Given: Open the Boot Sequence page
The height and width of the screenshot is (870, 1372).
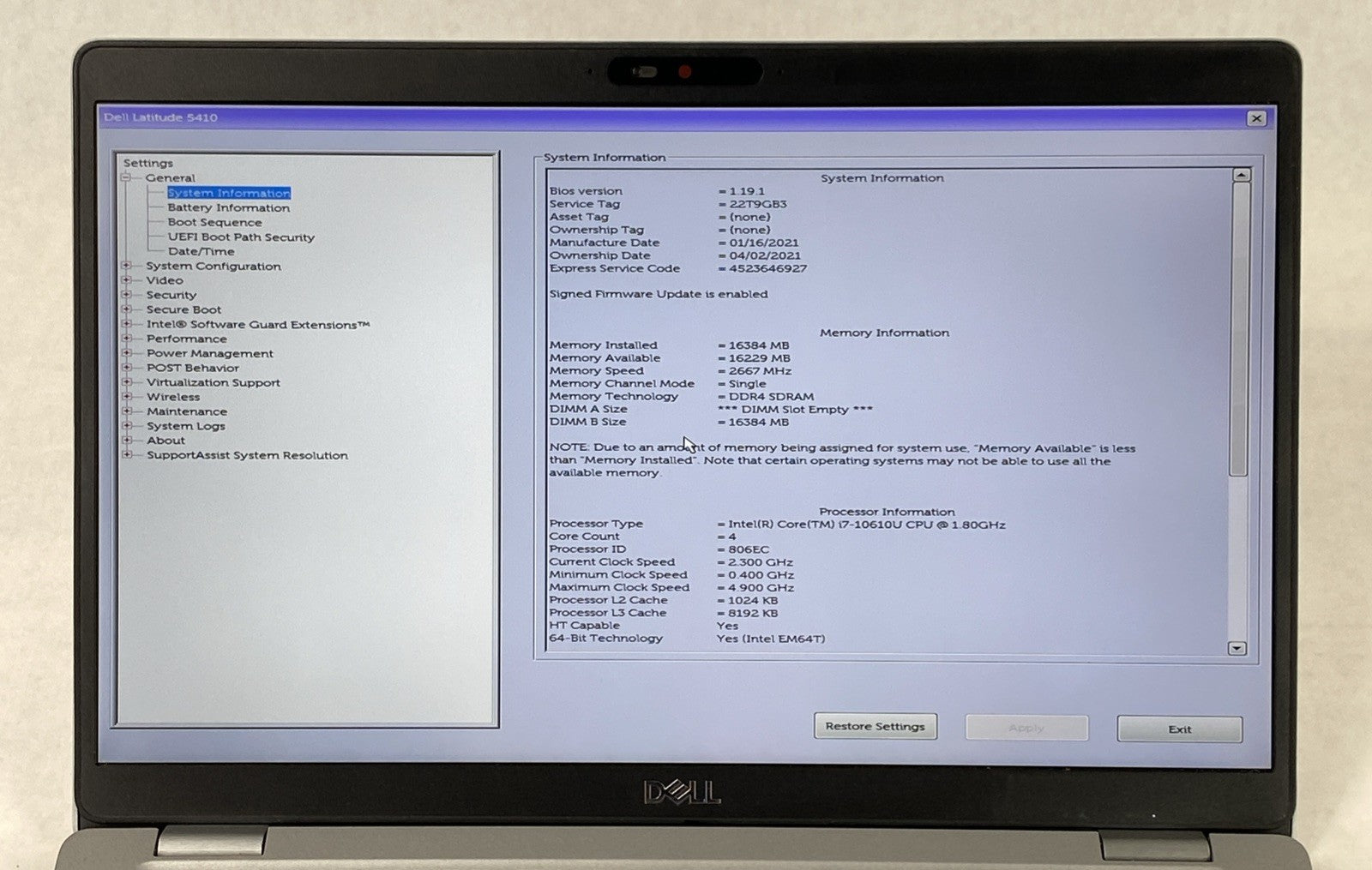Looking at the screenshot, I should point(214,222).
